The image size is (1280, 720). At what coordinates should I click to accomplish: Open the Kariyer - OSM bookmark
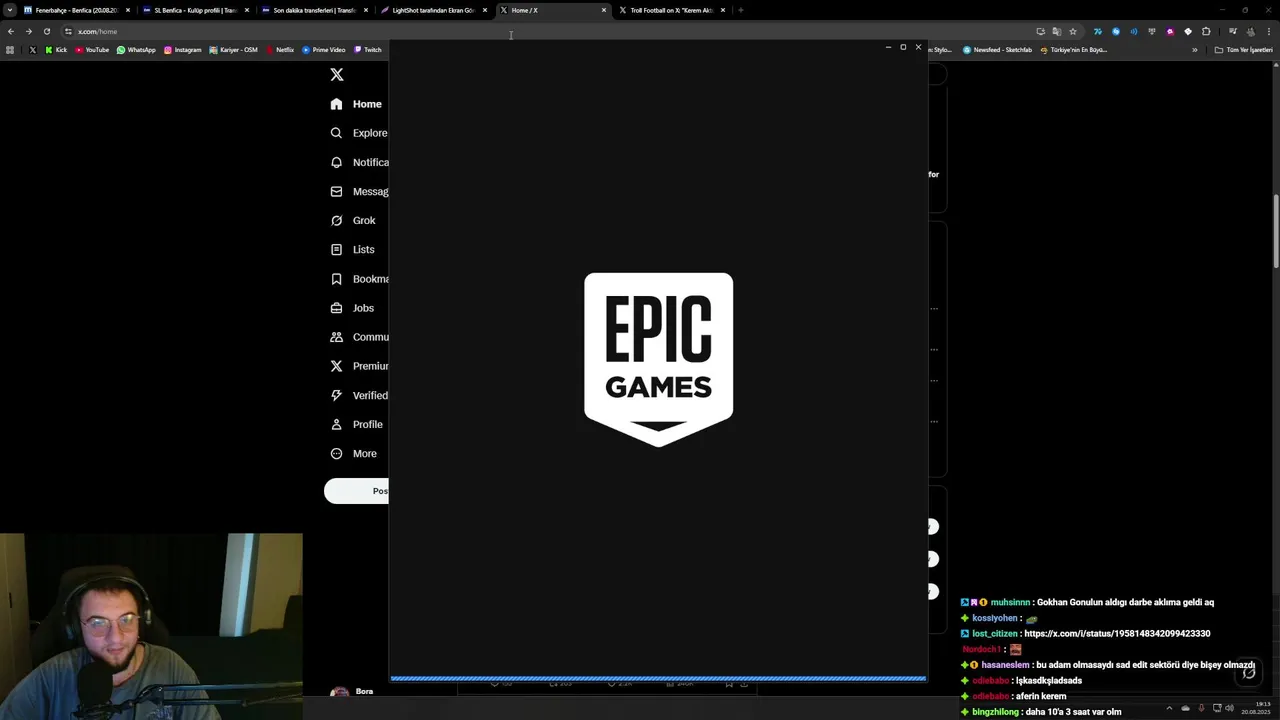pyautogui.click(x=234, y=50)
